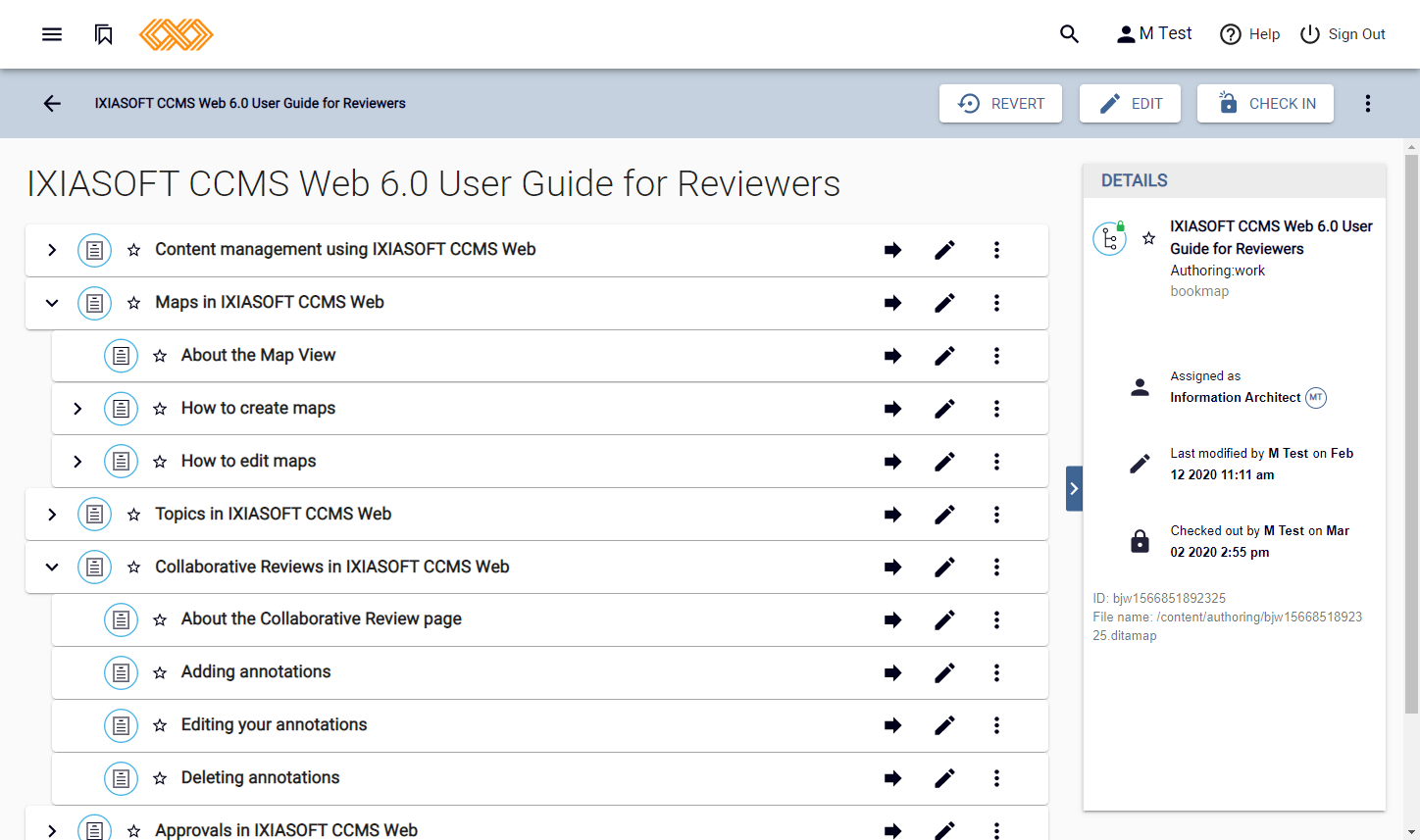Open more menu for Adding annotations
The height and width of the screenshot is (840, 1420).
click(x=996, y=672)
